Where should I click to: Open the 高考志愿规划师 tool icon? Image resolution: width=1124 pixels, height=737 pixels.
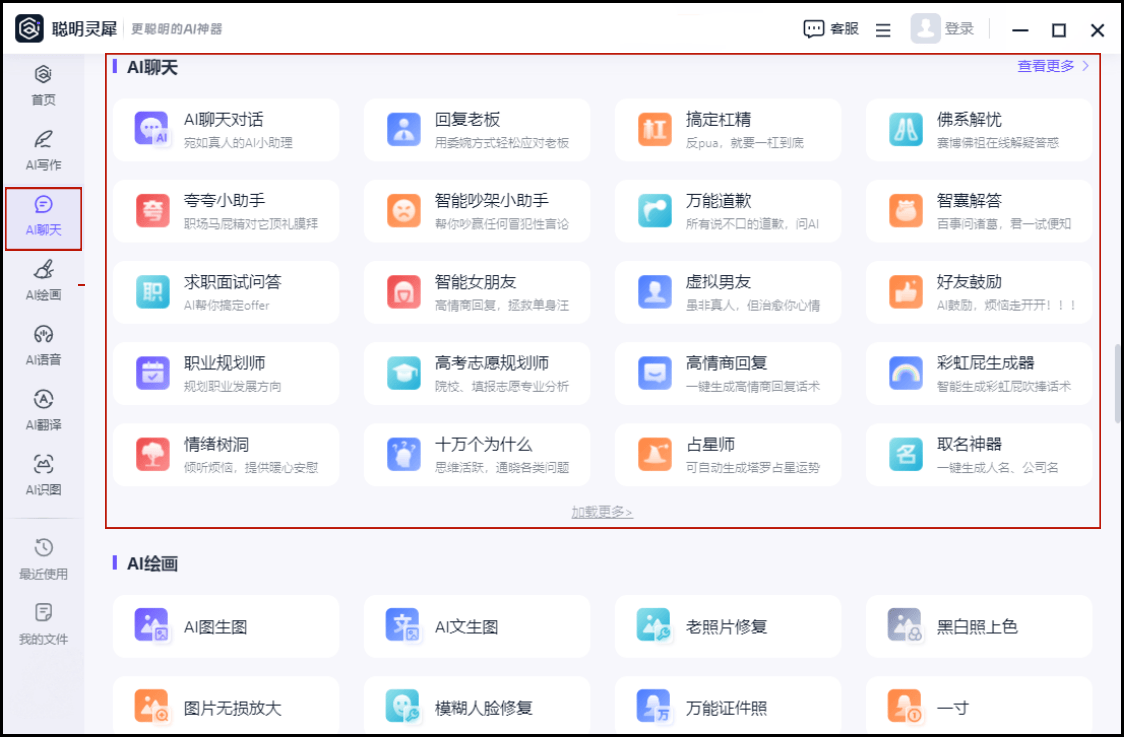(x=404, y=374)
